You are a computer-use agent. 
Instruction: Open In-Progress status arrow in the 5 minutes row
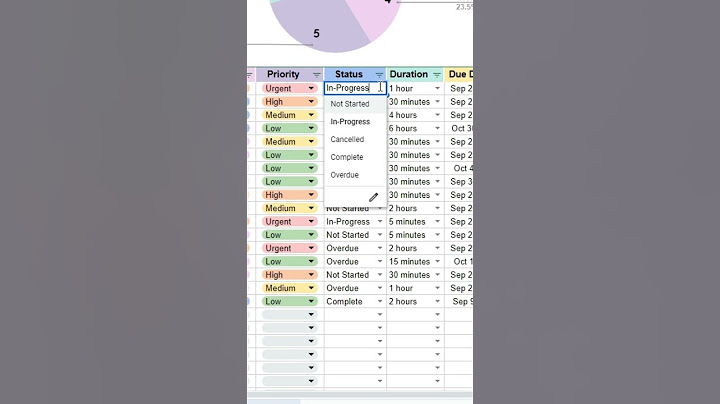(380, 221)
